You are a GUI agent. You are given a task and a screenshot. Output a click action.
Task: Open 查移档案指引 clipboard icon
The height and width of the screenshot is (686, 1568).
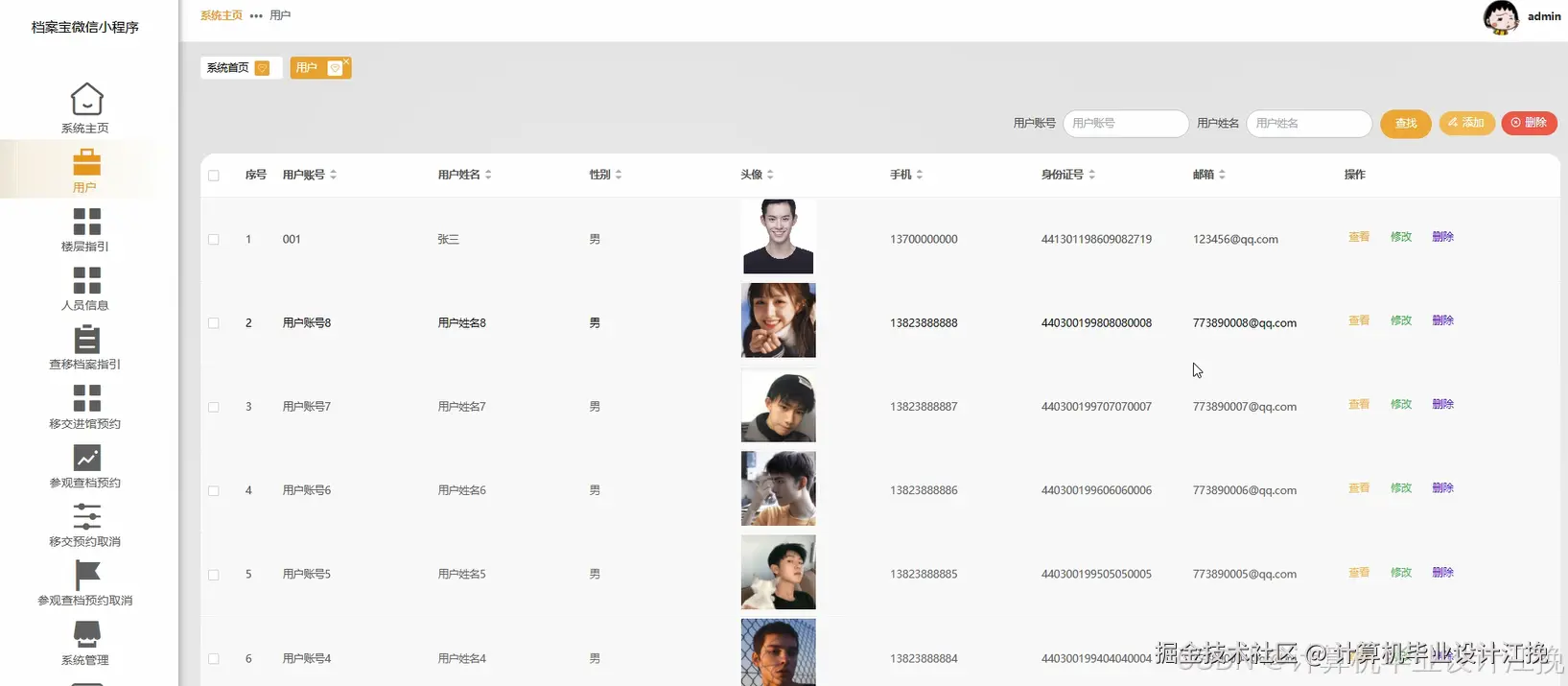click(x=86, y=339)
